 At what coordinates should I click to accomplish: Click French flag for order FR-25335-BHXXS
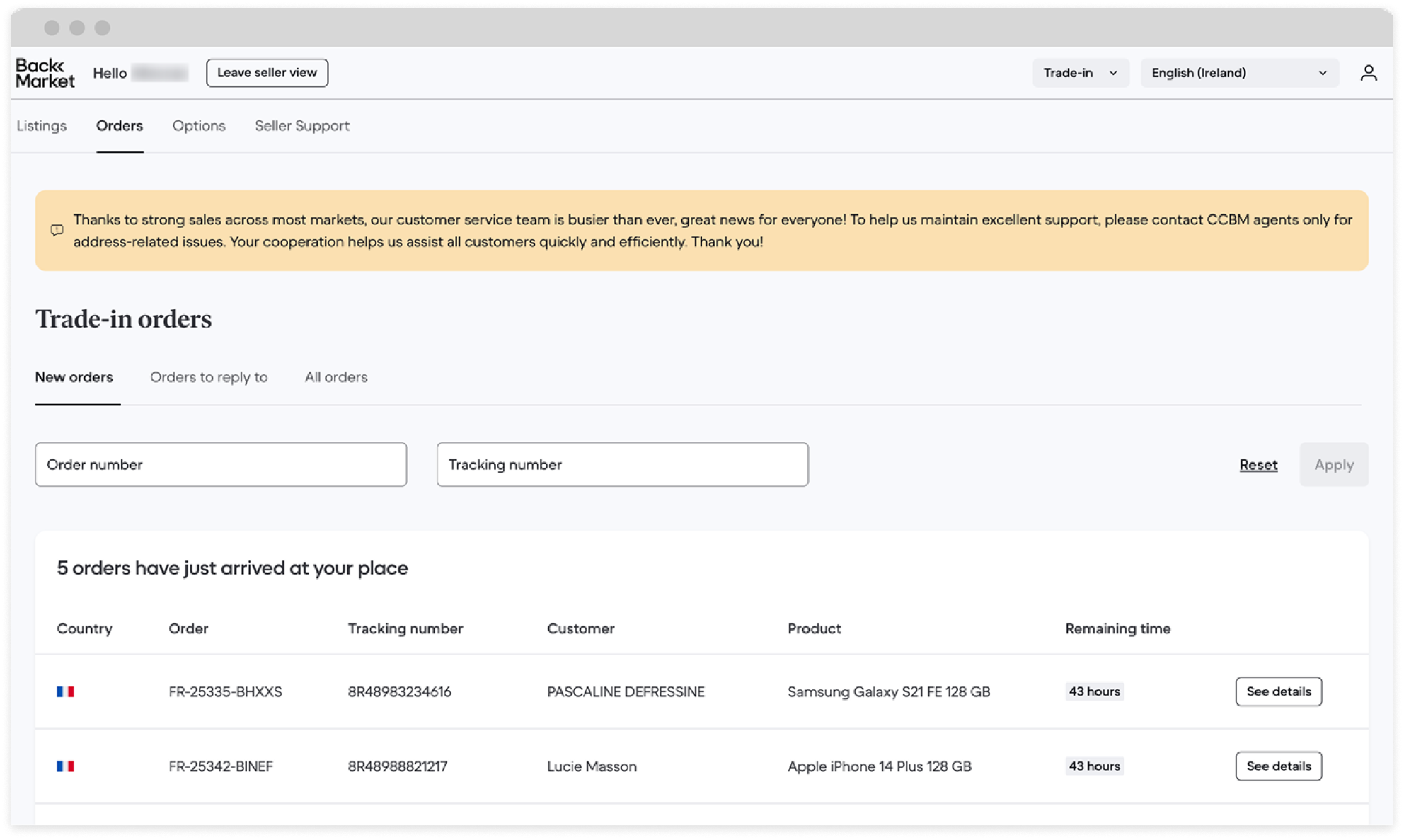point(66,691)
